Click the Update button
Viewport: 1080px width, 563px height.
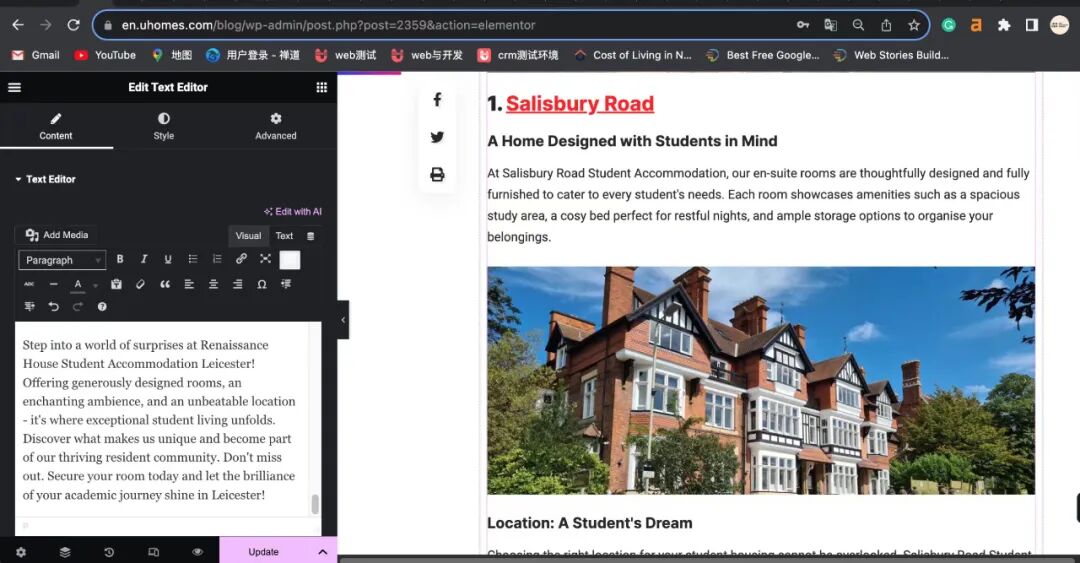pyautogui.click(x=263, y=552)
